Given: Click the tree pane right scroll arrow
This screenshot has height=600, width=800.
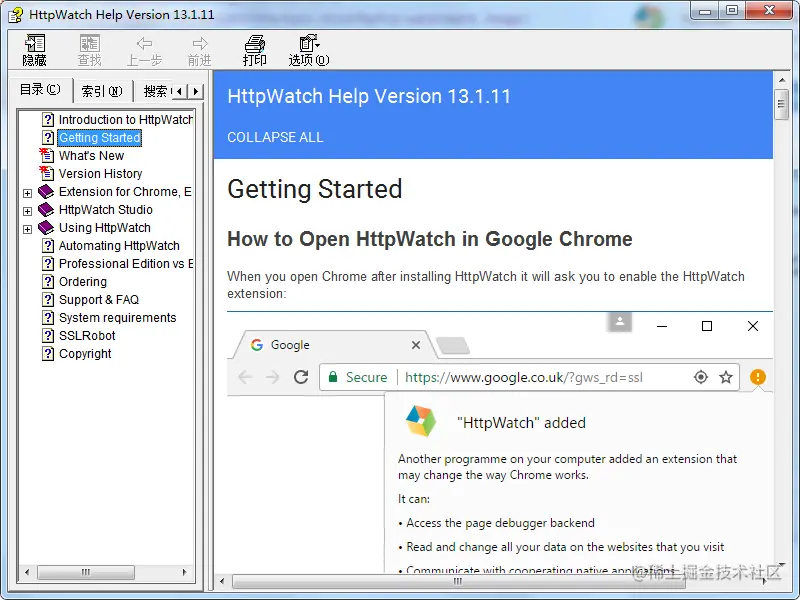Looking at the screenshot, I should [184, 572].
